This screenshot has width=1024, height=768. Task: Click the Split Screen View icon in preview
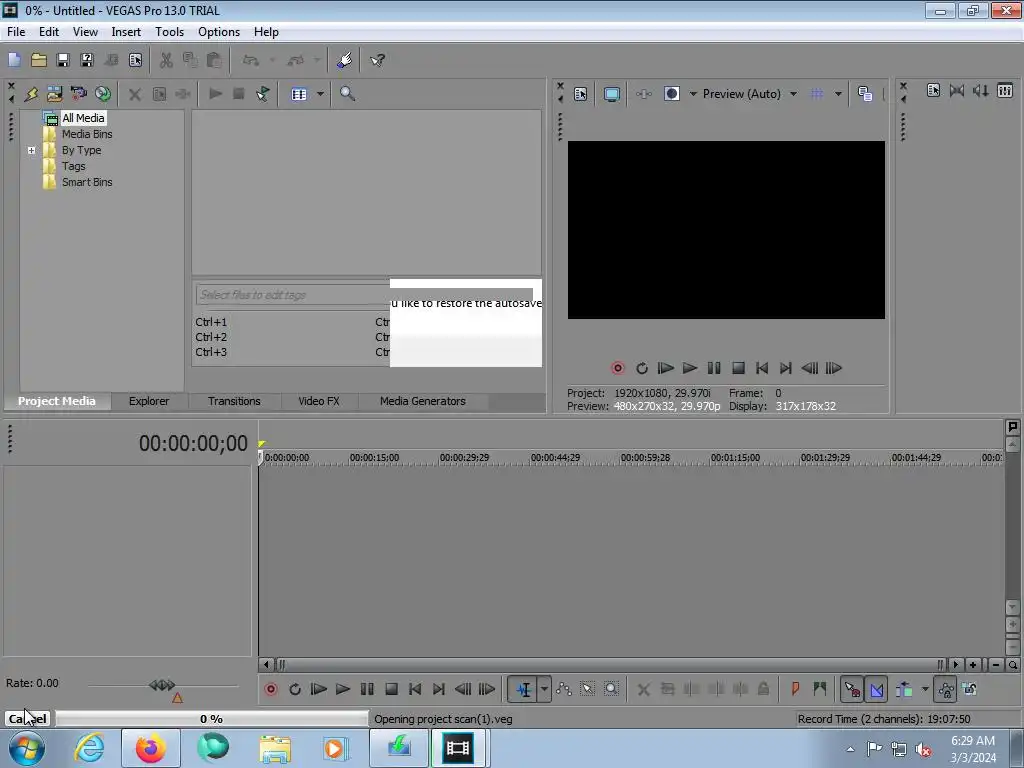tap(672, 94)
